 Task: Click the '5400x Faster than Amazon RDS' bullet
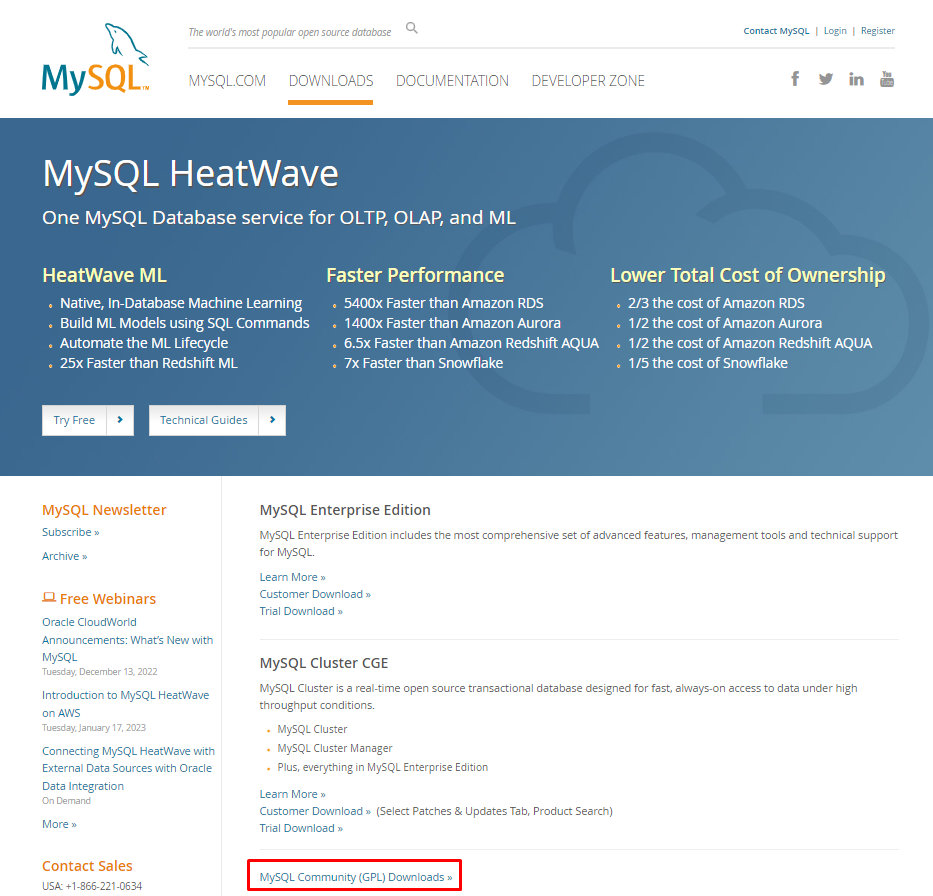point(443,303)
